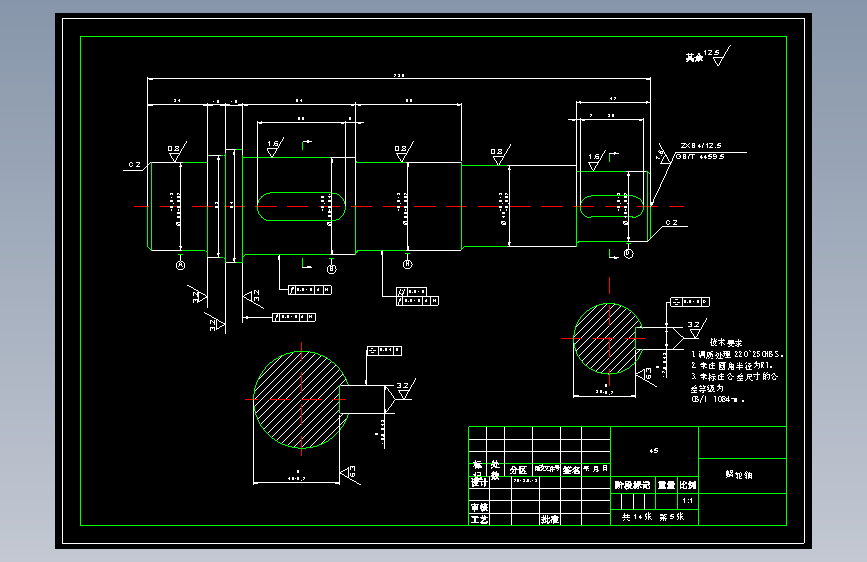
Task: Click the '比例' cell in title block
Action: pos(688,485)
